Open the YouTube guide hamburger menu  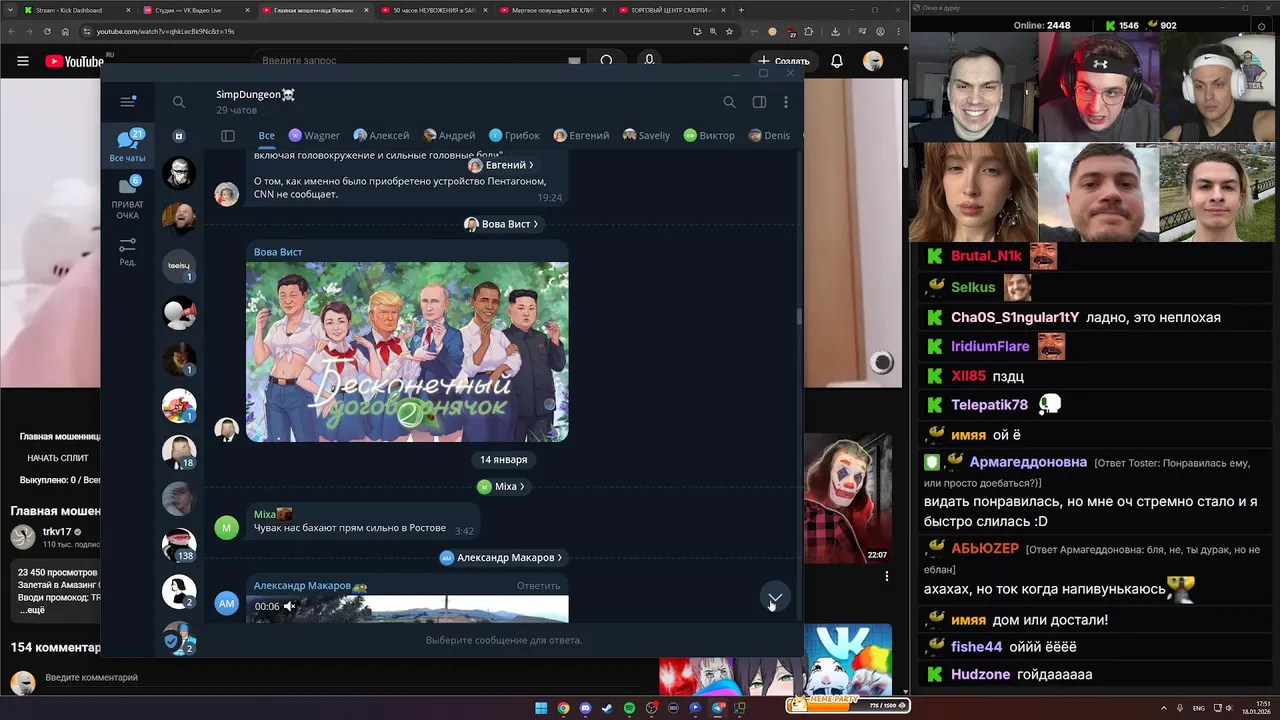pyautogui.click(x=23, y=61)
